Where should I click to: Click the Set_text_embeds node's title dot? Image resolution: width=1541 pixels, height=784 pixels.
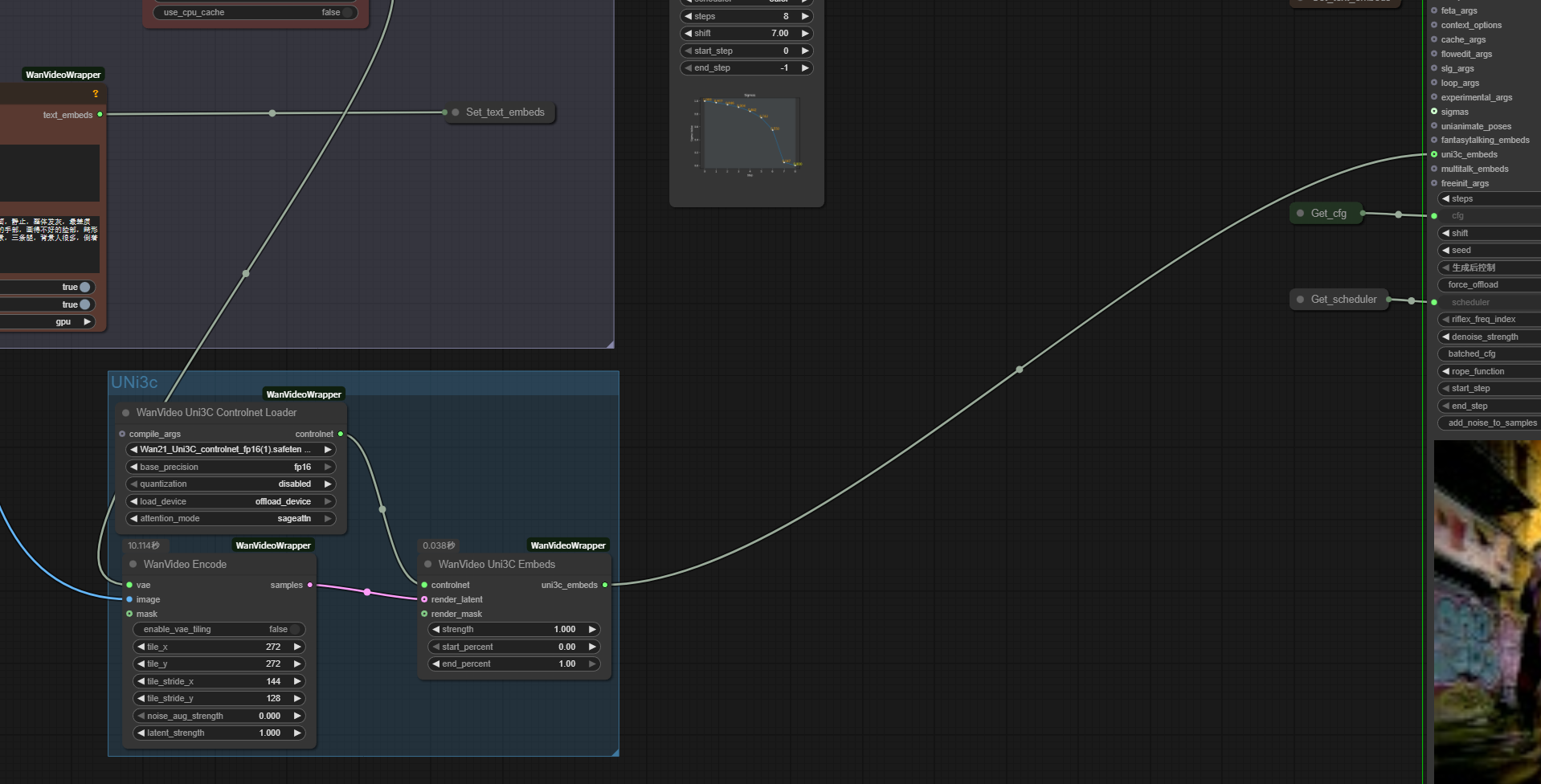(x=456, y=112)
